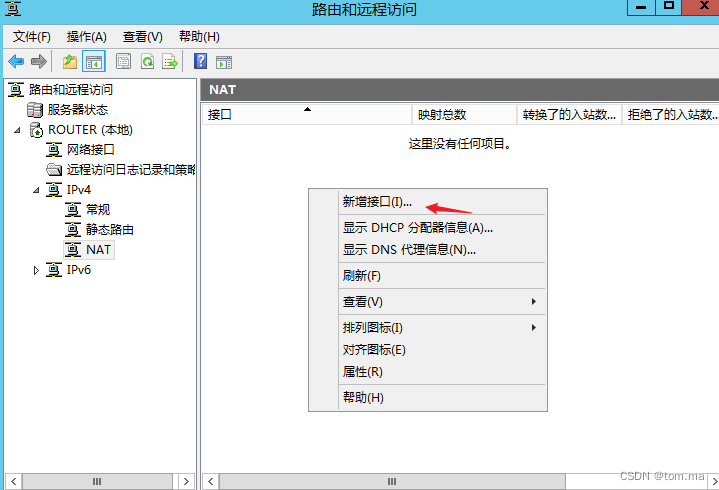Select 静态路由 label under IPv4
Viewport: 719px width, 490px height.
[x=110, y=230]
